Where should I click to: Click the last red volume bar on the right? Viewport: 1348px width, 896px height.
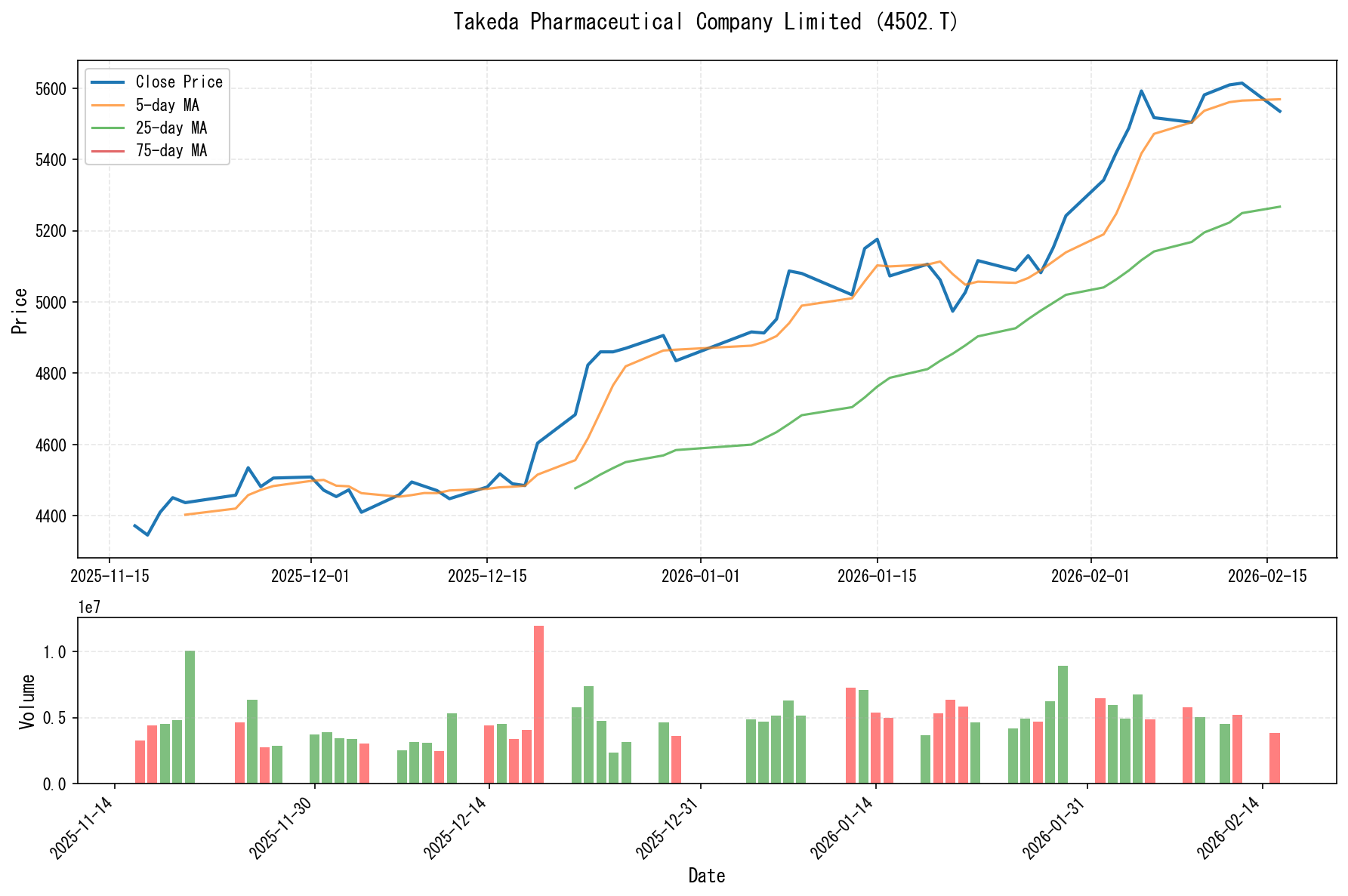pyautogui.click(x=1275, y=758)
